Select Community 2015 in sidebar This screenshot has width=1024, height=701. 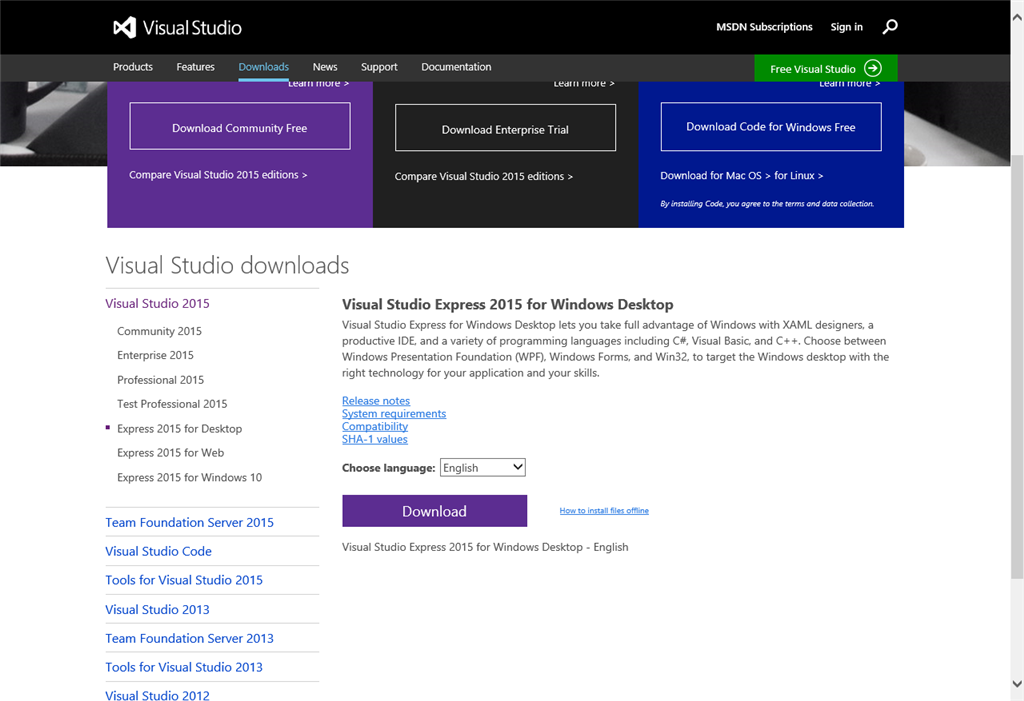tap(159, 331)
